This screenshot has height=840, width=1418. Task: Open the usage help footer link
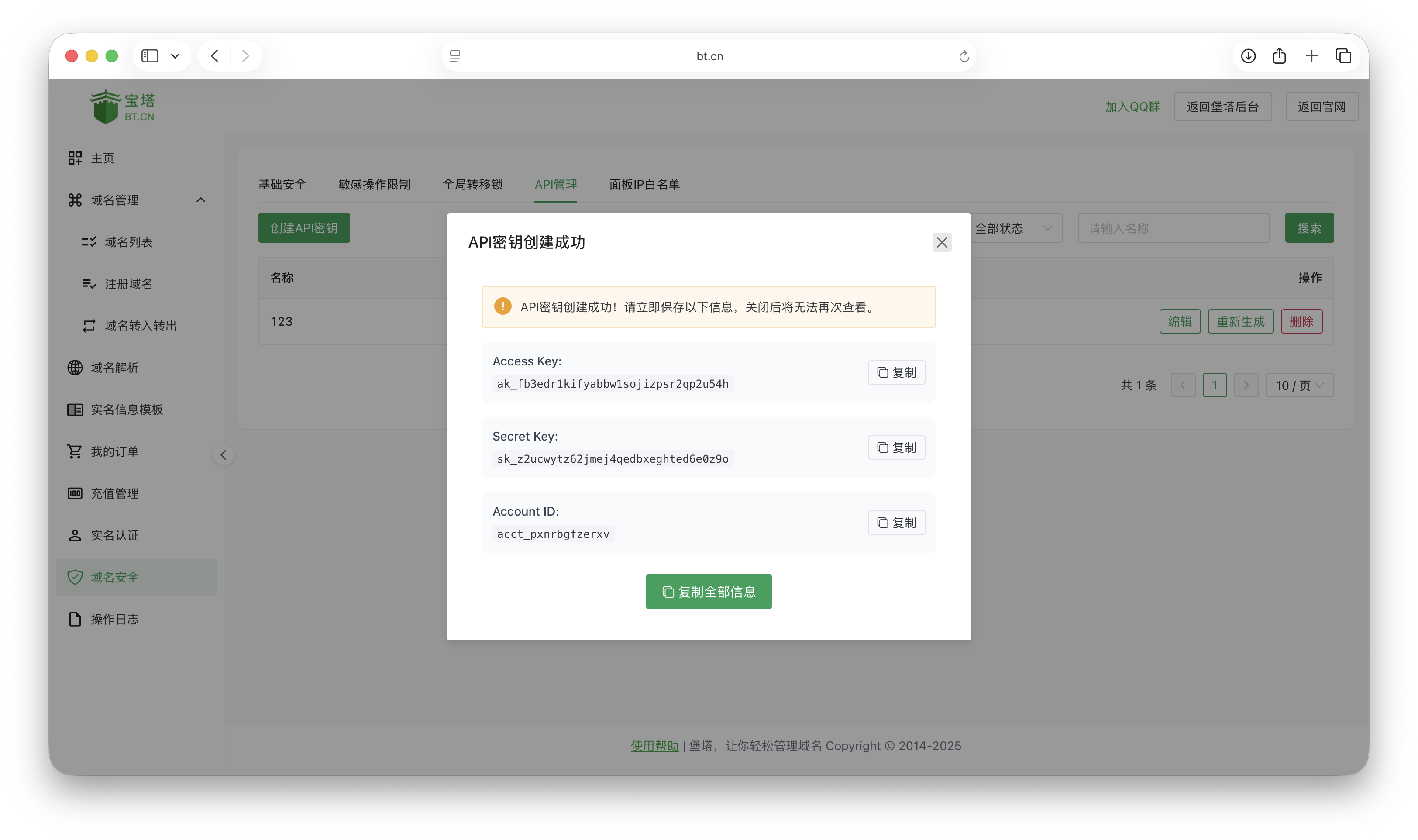click(655, 746)
